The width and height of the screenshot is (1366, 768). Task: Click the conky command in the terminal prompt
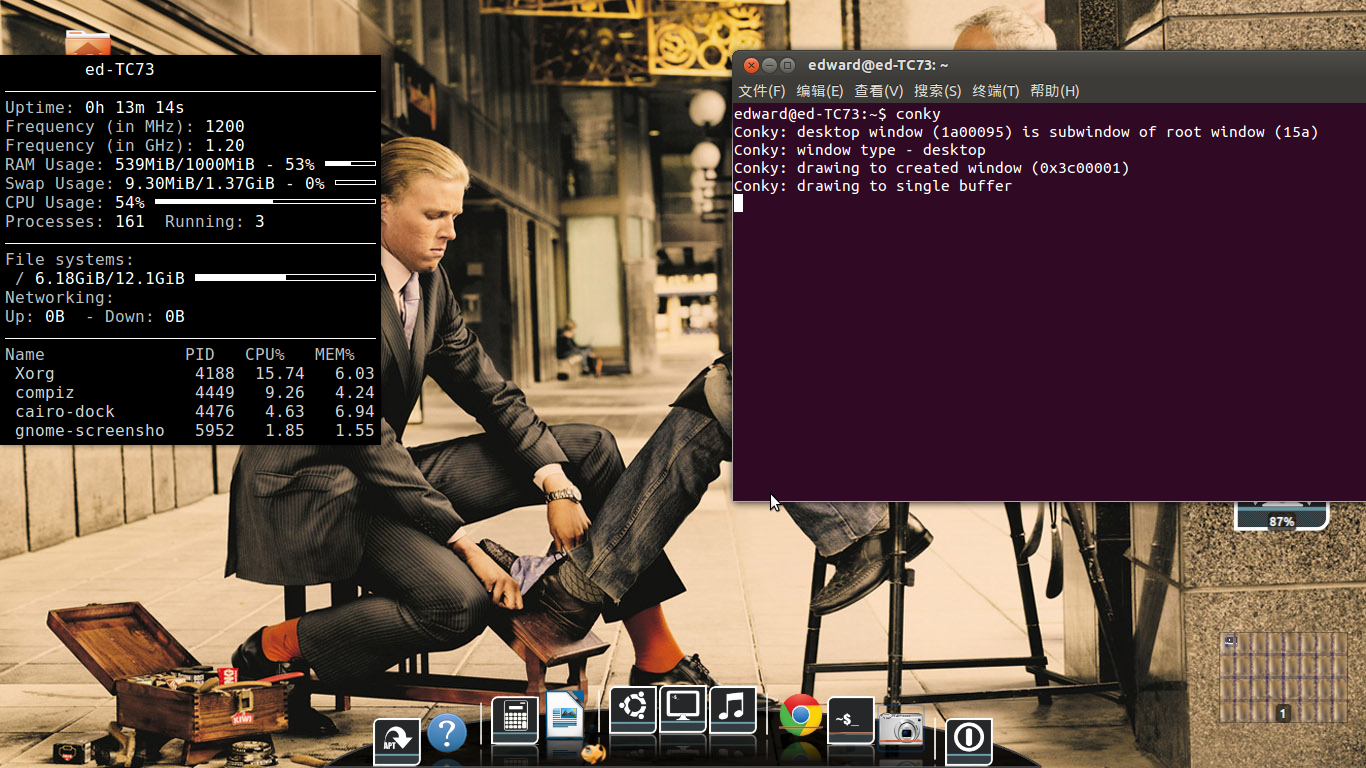(x=918, y=114)
